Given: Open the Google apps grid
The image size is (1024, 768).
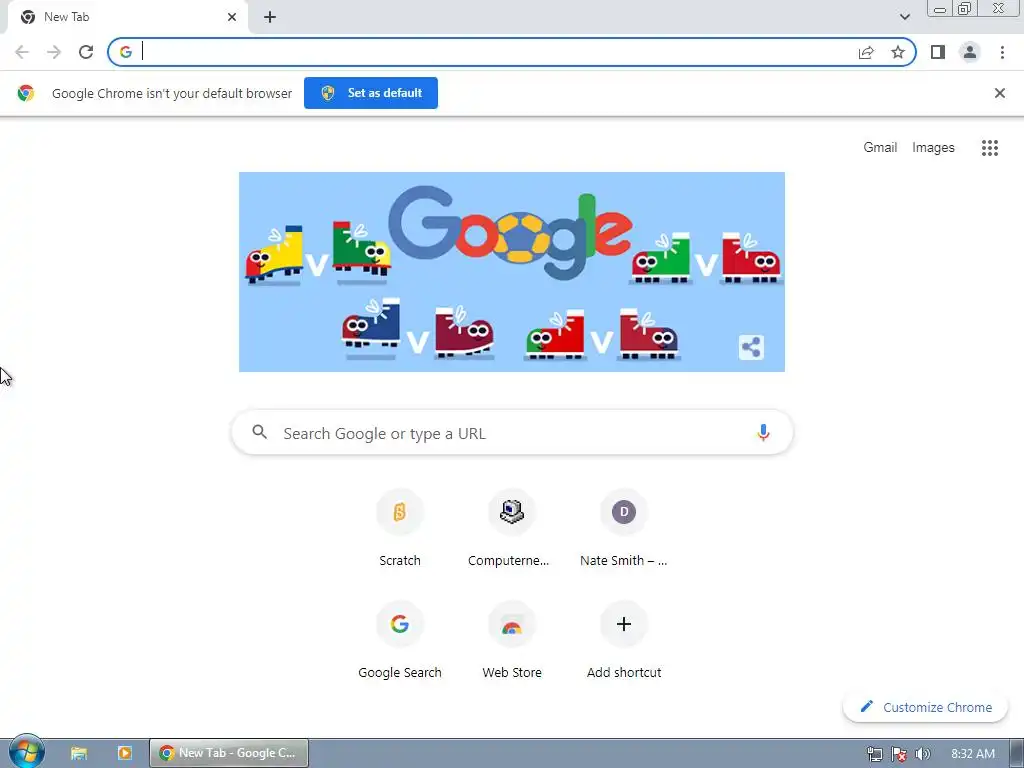Looking at the screenshot, I should (990, 148).
